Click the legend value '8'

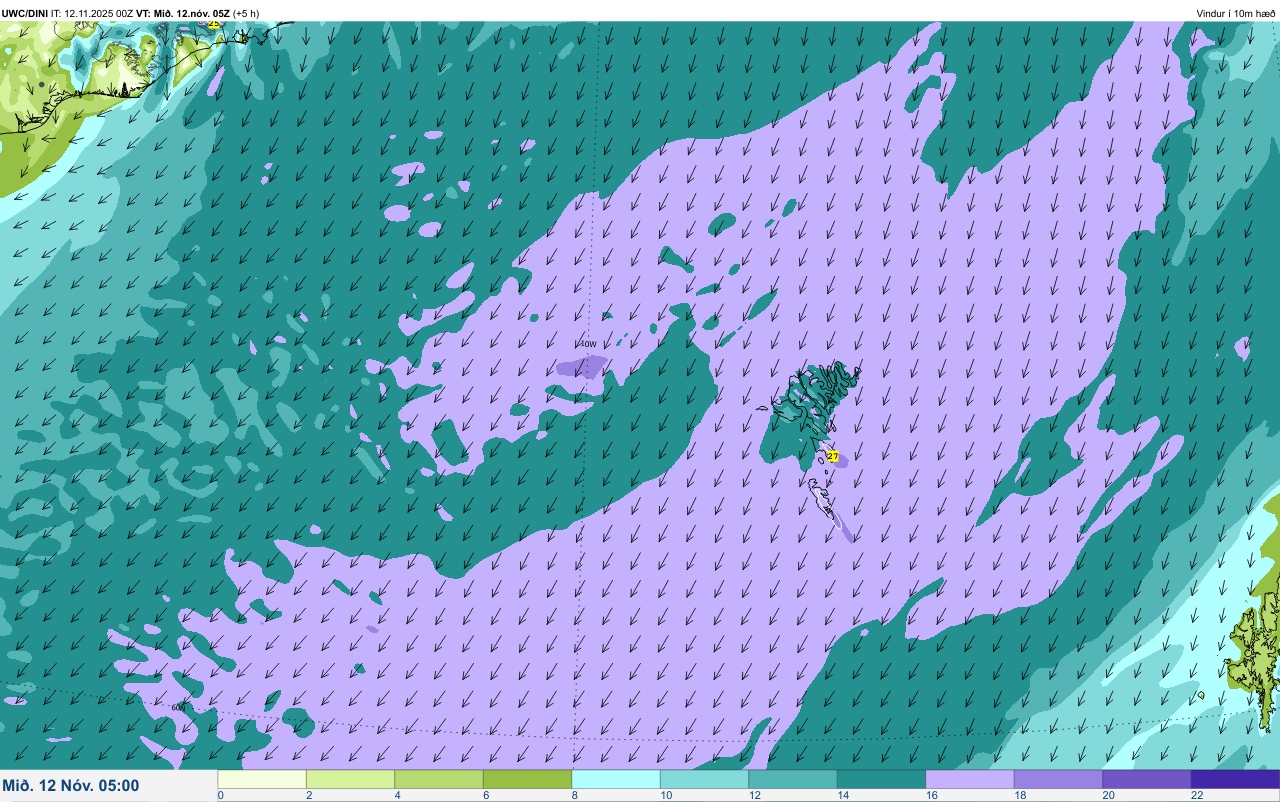pos(573,795)
